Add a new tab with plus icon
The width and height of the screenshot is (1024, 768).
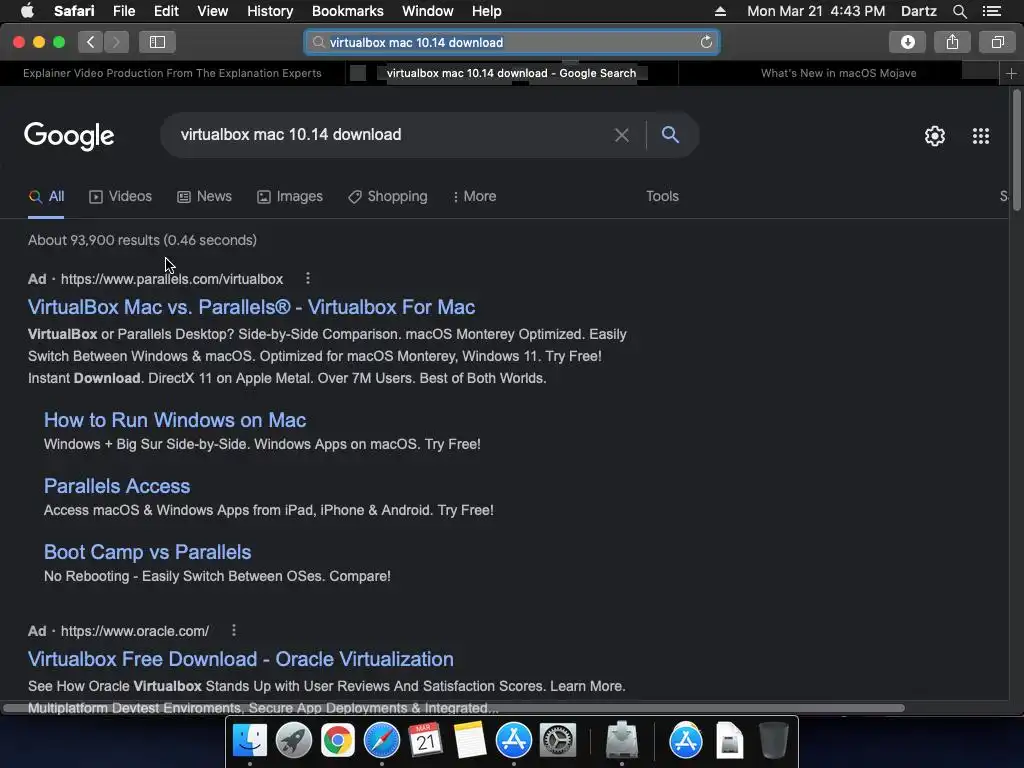[x=1011, y=73]
